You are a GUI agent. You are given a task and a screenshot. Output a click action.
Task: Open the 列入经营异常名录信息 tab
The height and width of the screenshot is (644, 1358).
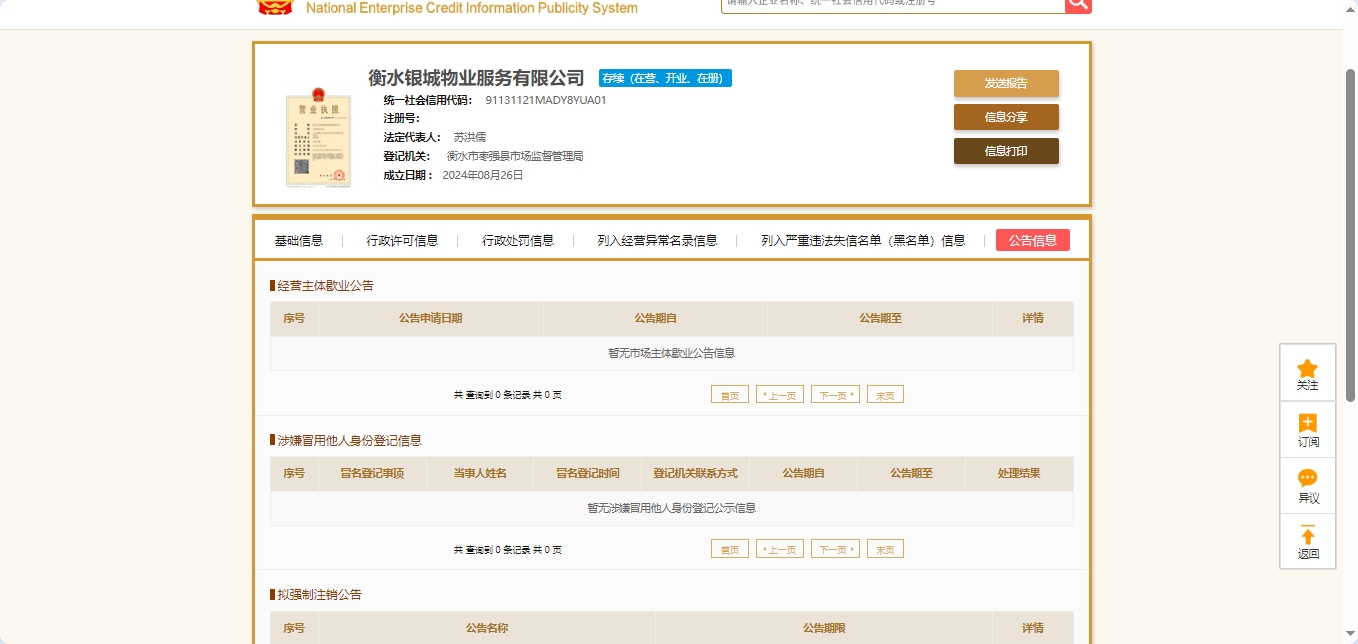657,241
